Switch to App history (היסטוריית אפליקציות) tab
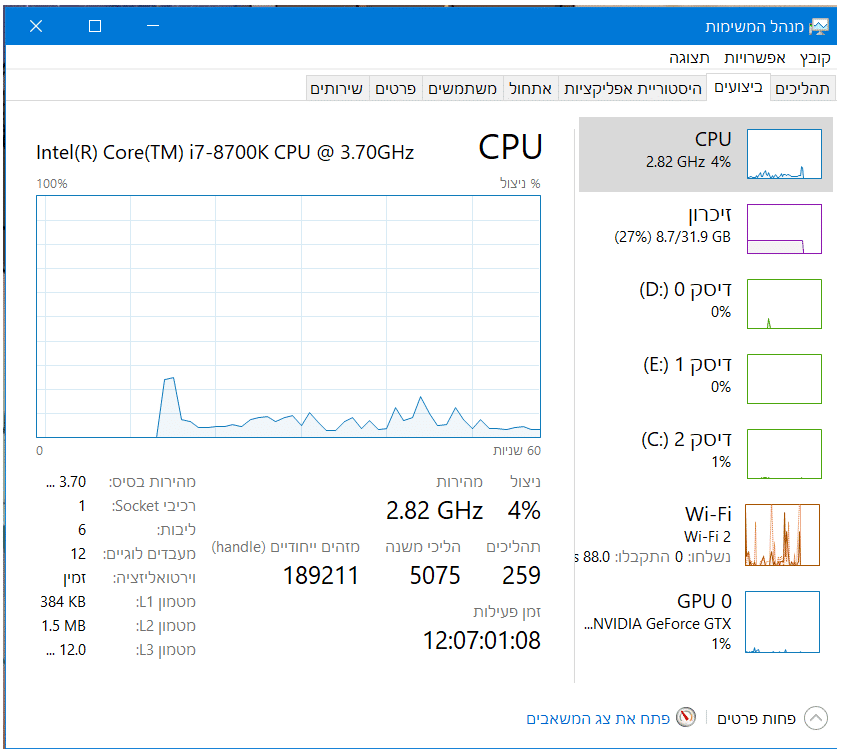847x751 pixels. click(633, 89)
